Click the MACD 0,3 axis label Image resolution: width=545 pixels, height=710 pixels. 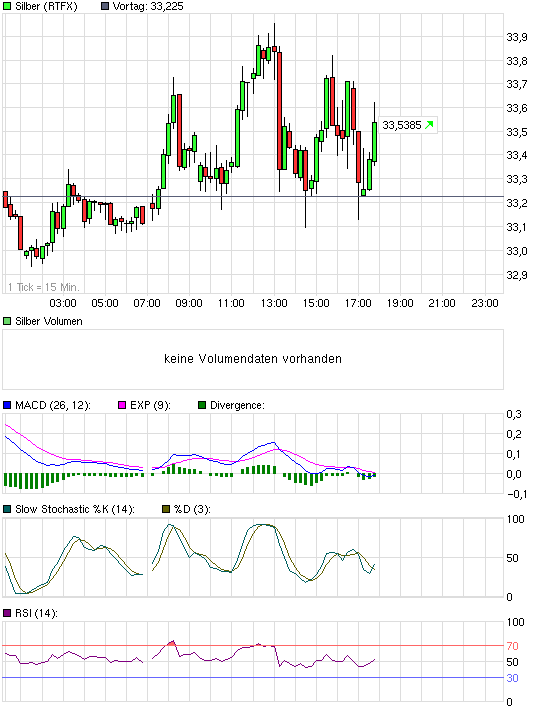(x=514, y=414)
